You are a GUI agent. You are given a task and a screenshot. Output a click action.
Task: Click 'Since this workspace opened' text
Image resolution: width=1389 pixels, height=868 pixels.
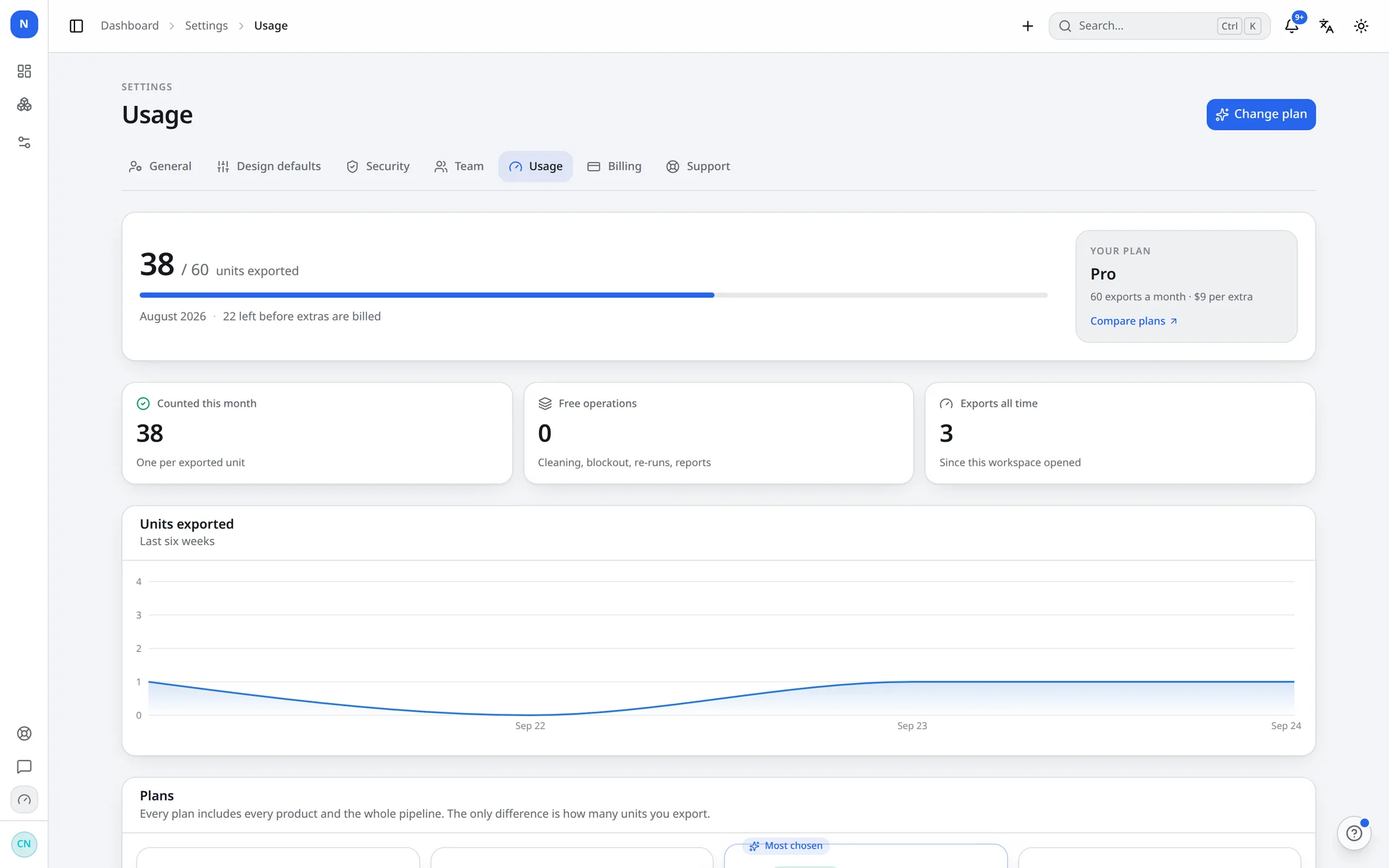tap(1010, 463)
